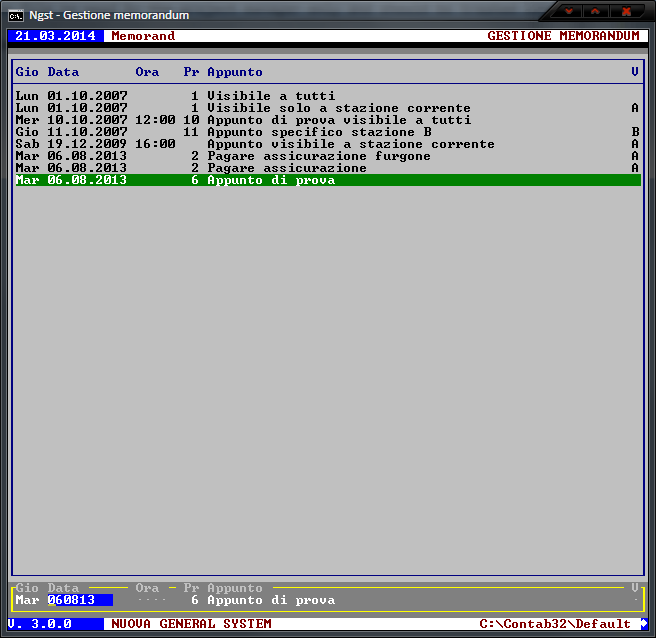Select 'Appunto di prova visibile a tutti' row
This screenshot has width=656, height=638.
338,120
